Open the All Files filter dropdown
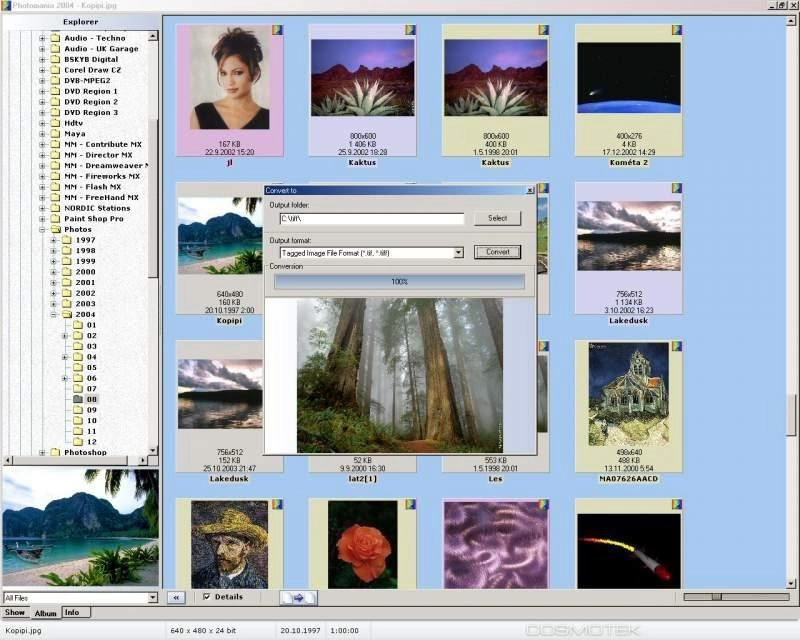 tap(153, 598)
